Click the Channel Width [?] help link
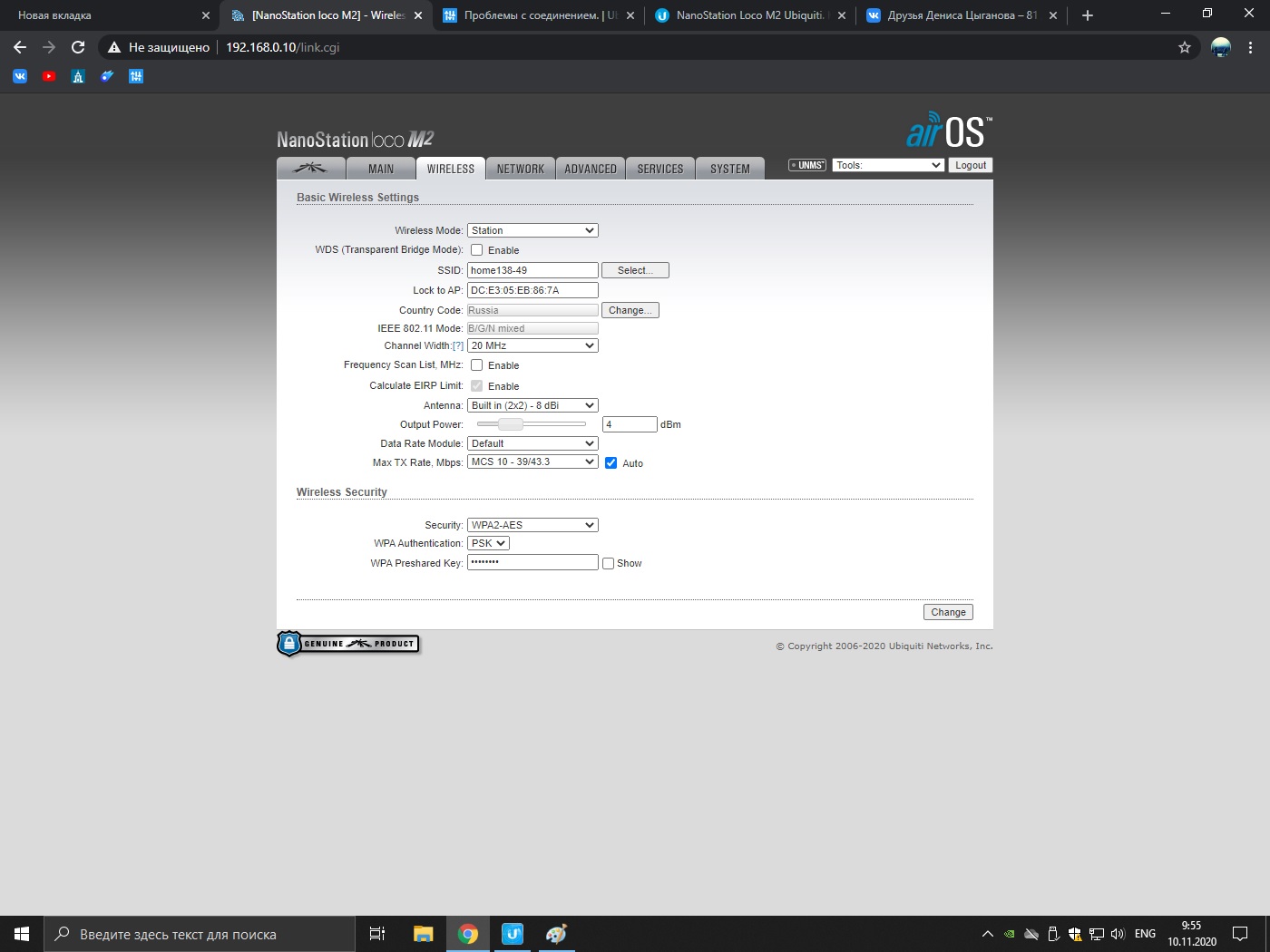 point(458,345)
